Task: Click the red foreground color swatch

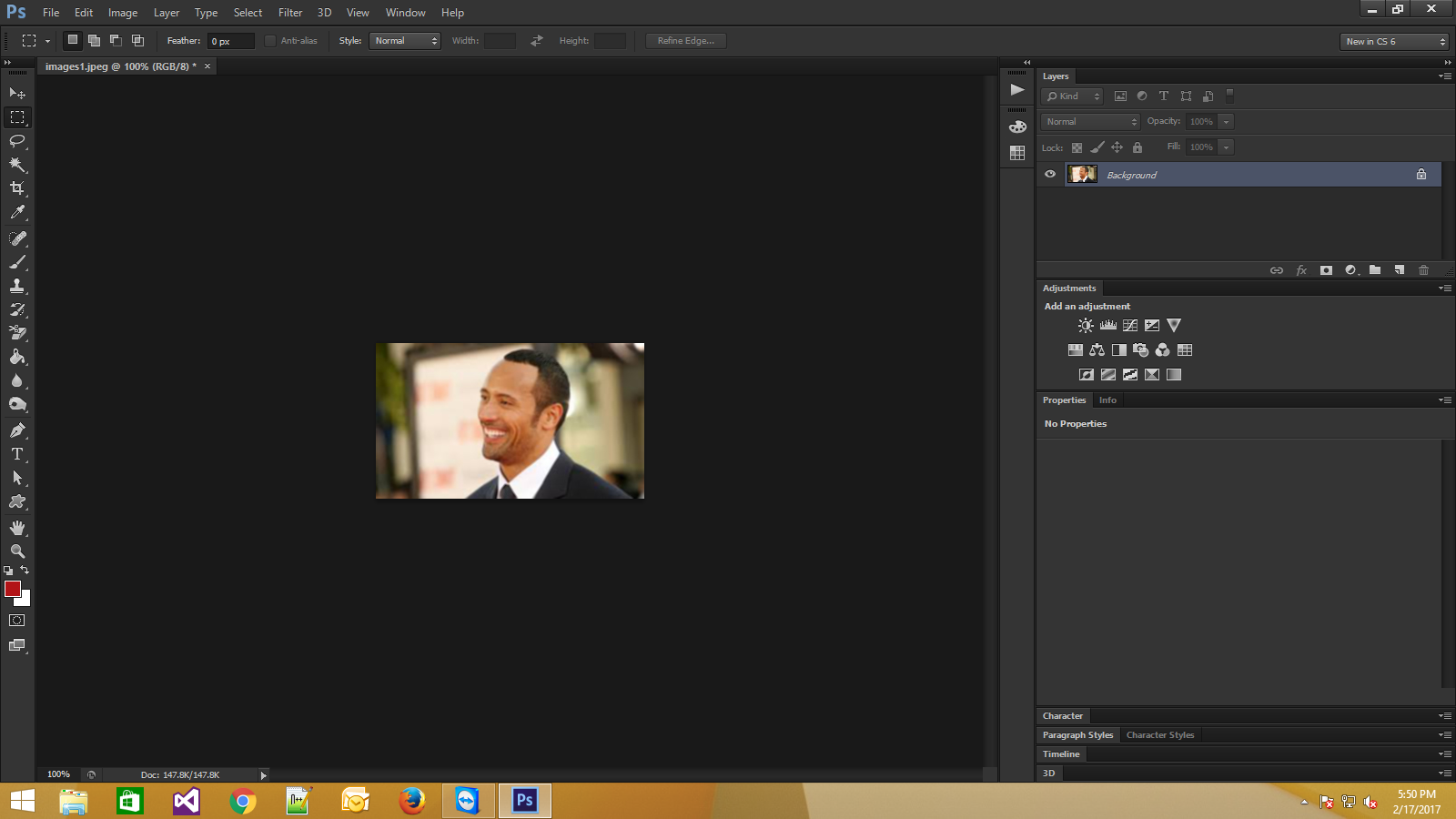Action: (x=12, y=589)
